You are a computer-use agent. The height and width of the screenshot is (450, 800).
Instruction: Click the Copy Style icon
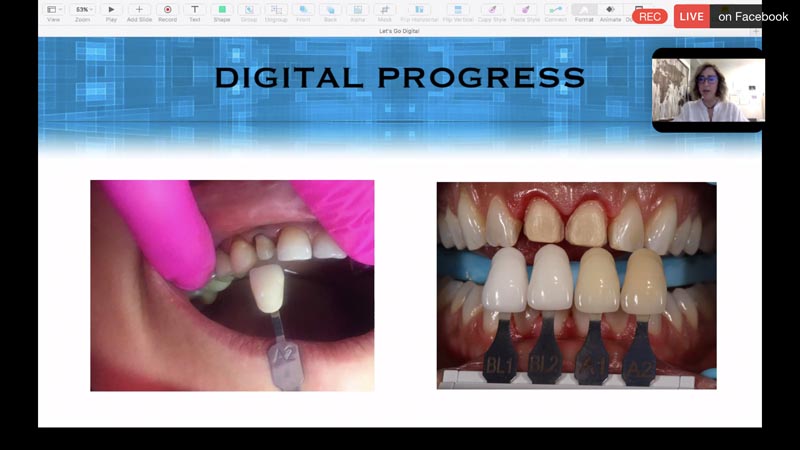[491, 10]
